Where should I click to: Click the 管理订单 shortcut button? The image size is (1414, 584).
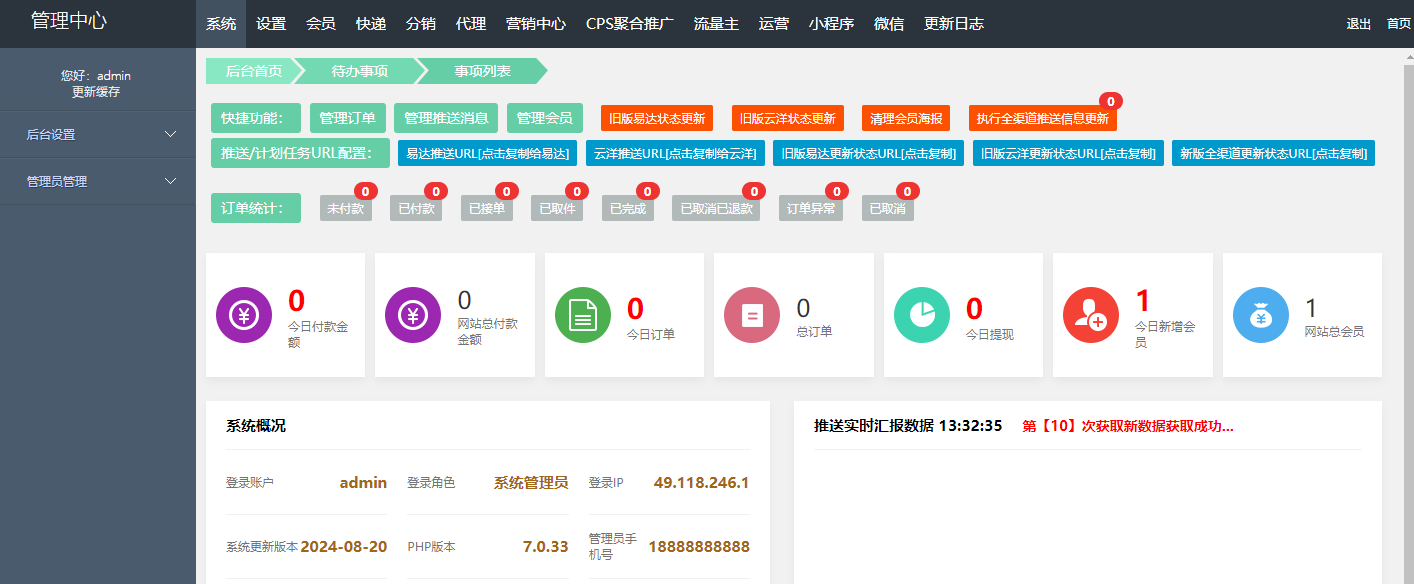click(x=347, y=118)
